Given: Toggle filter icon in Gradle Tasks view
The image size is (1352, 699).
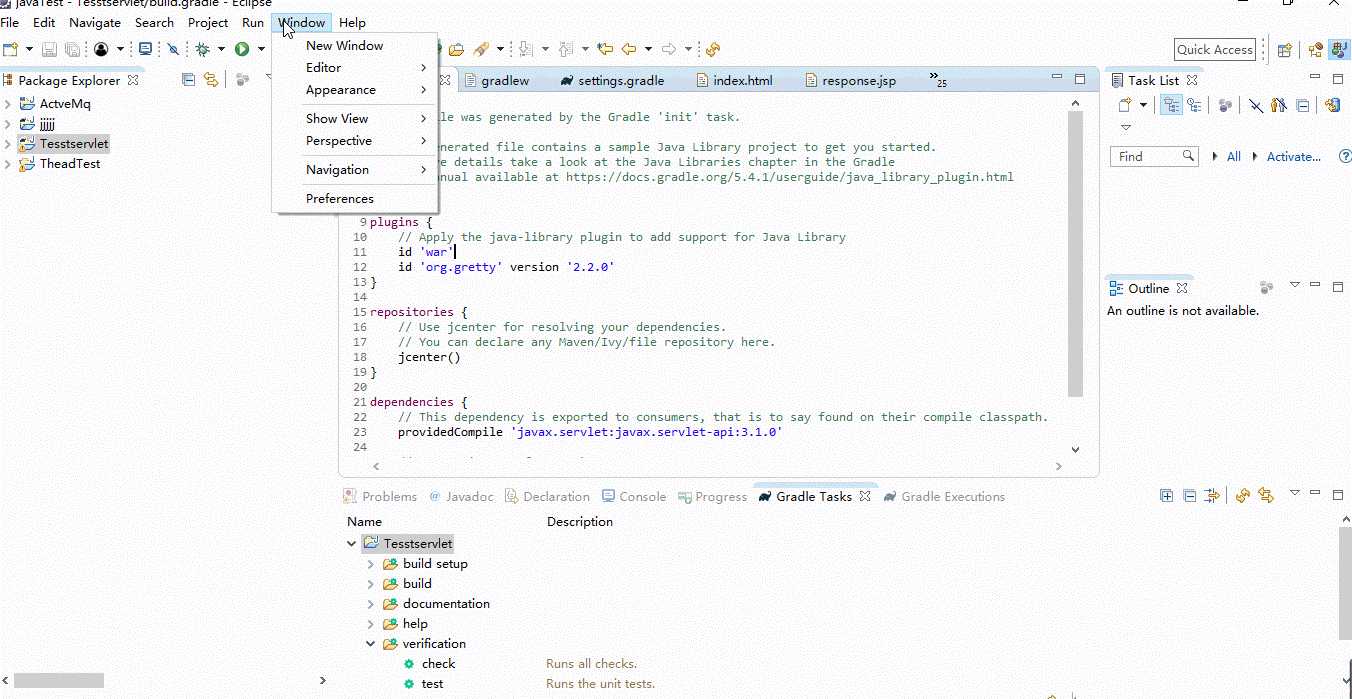Looking at the screenshot, I should [x=1212, y=495].
